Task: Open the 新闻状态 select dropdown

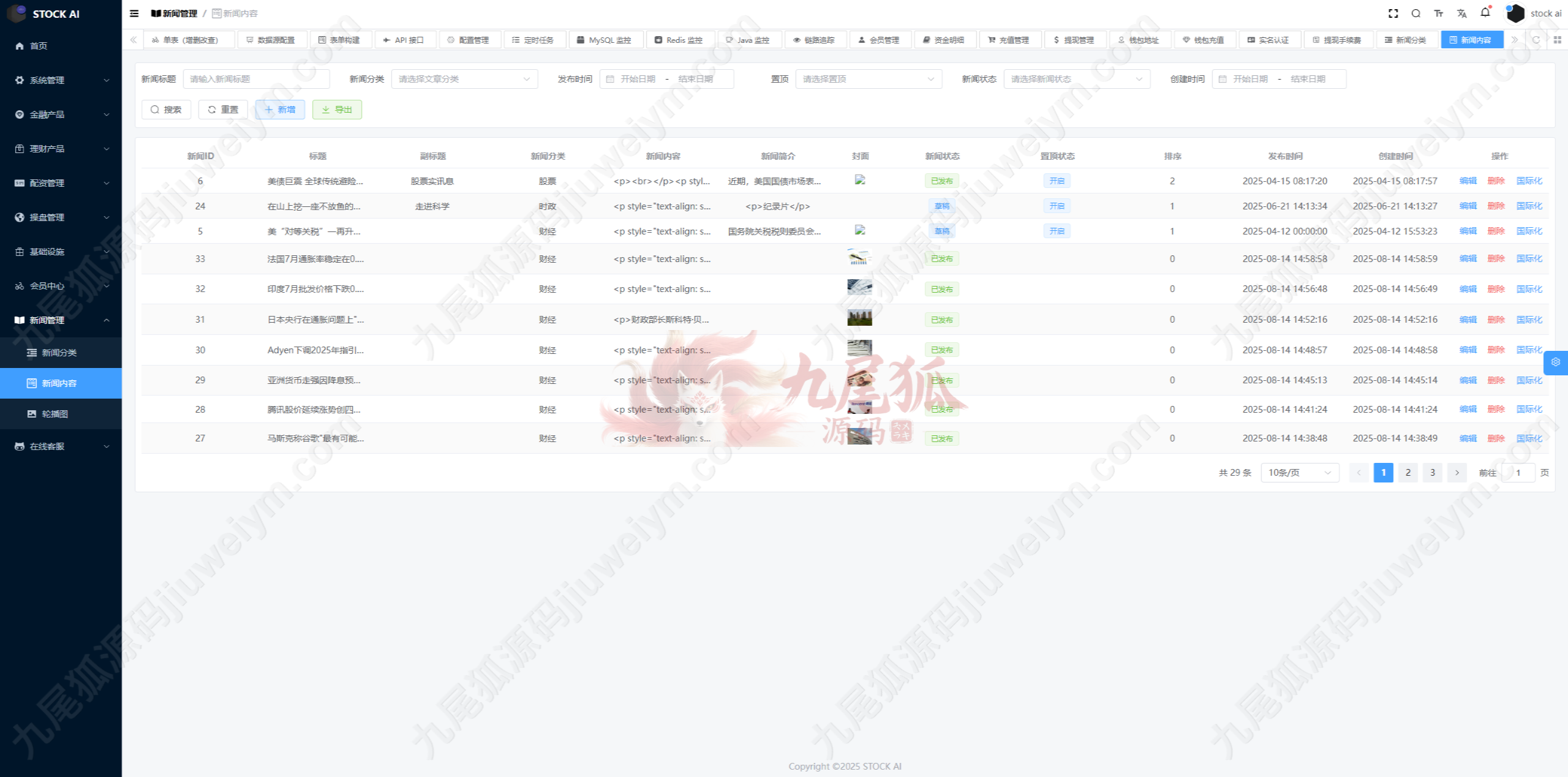Action: coord(1076,79)
